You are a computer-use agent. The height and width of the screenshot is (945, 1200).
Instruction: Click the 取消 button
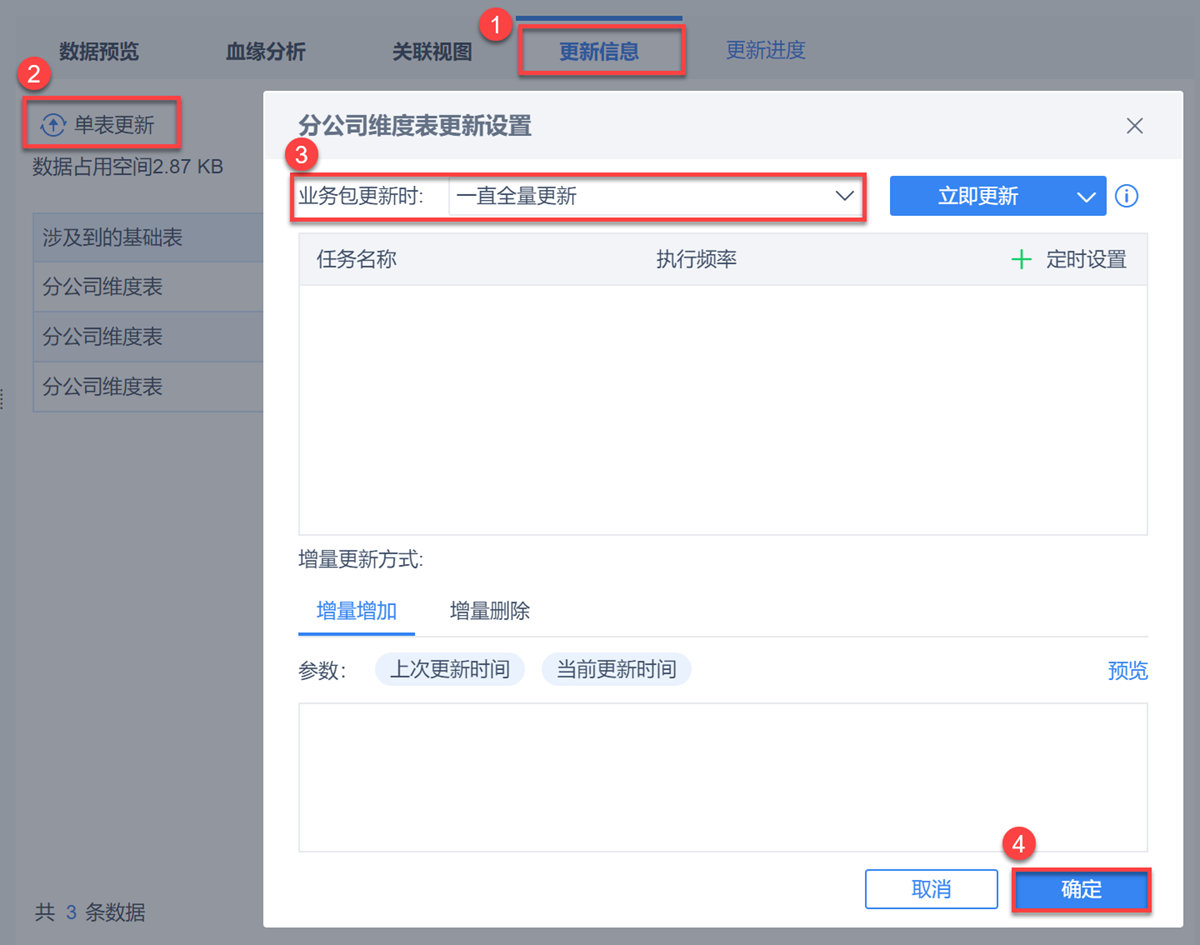(x=931, y=889)
